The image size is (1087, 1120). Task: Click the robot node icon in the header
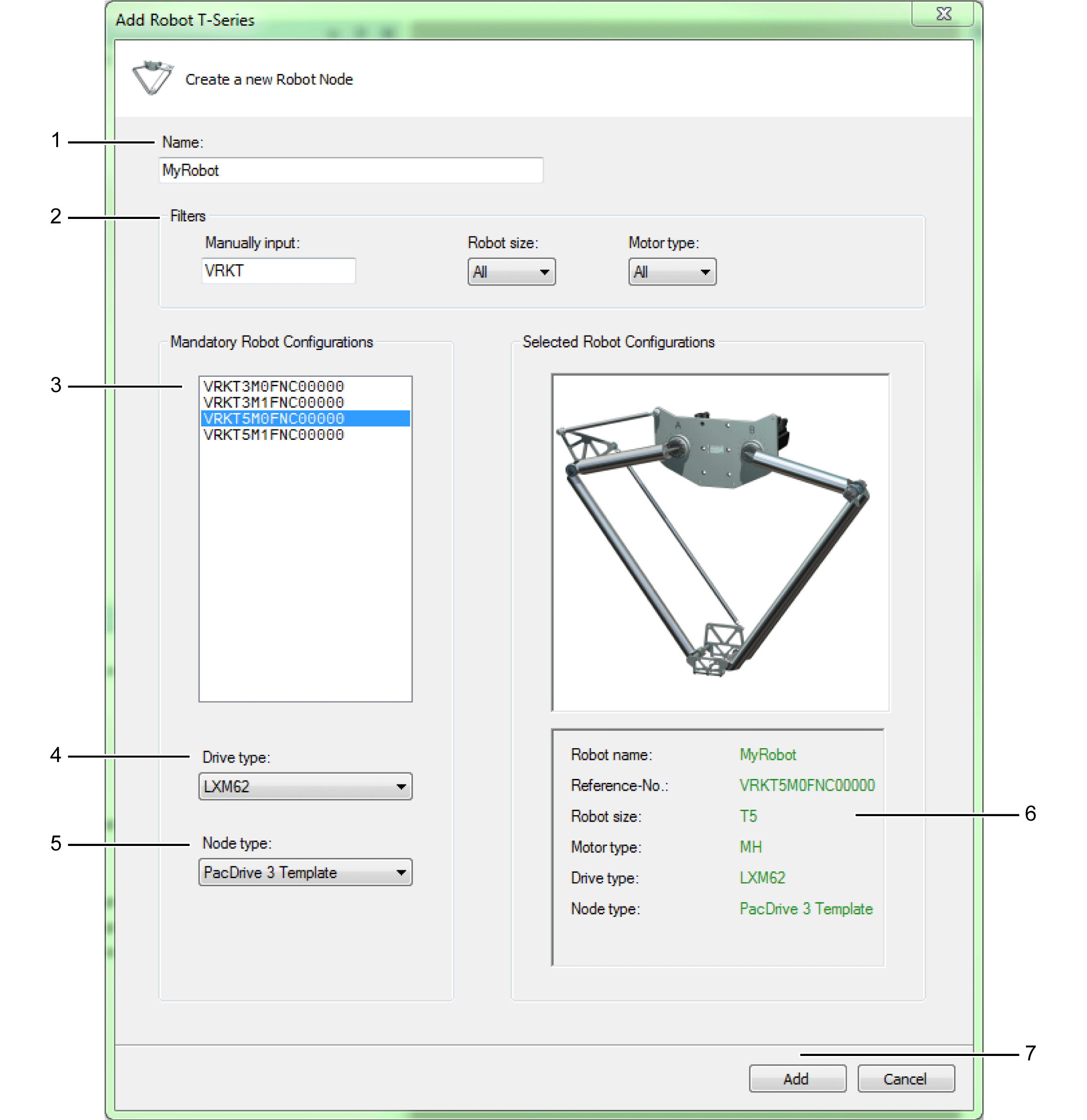151,77
